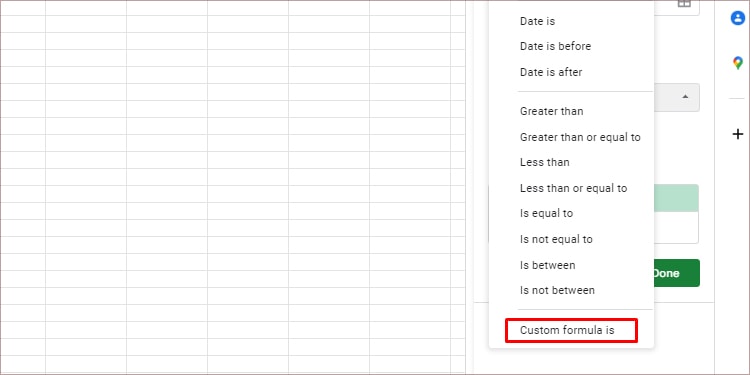Screen dimensions: 750x375
Task: Click the plus icon to get add-ons
Action: coord(738,134)
